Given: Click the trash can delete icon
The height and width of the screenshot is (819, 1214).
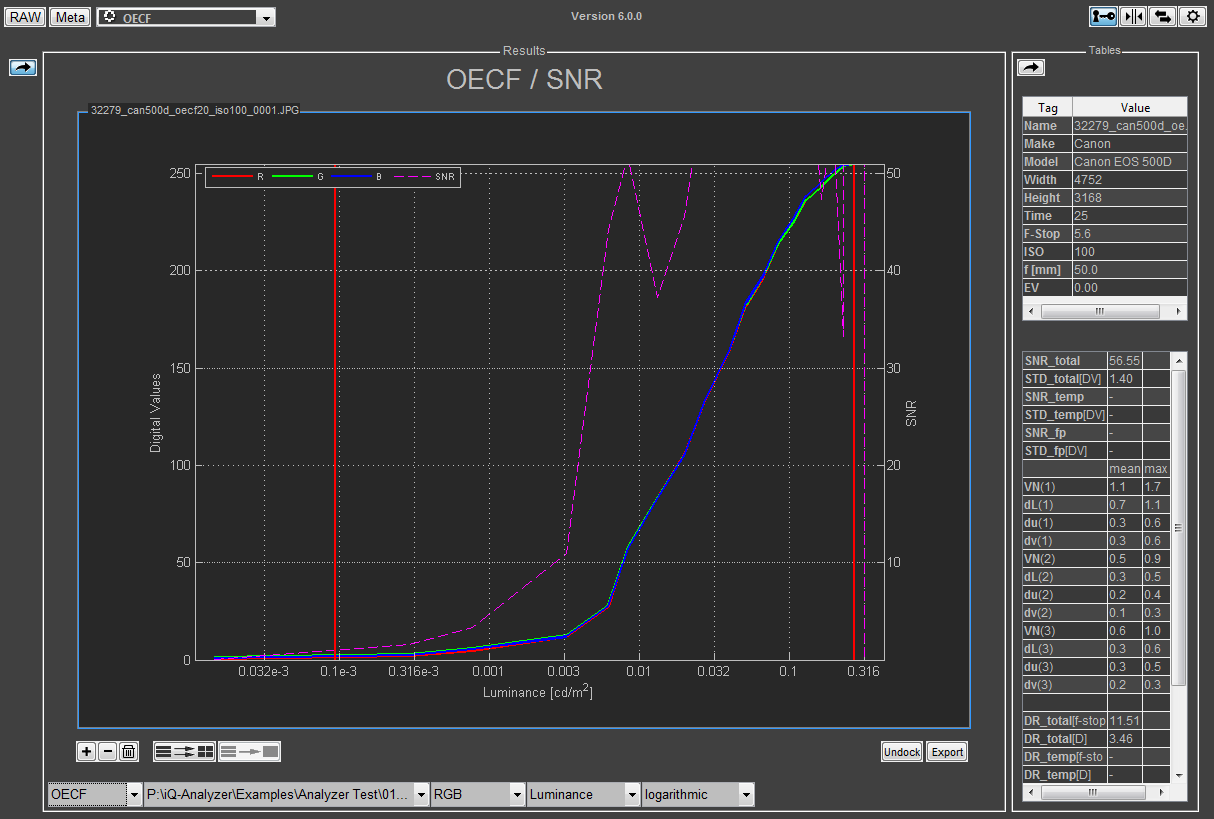Looking at the screenshot, I should click(128, 751).
